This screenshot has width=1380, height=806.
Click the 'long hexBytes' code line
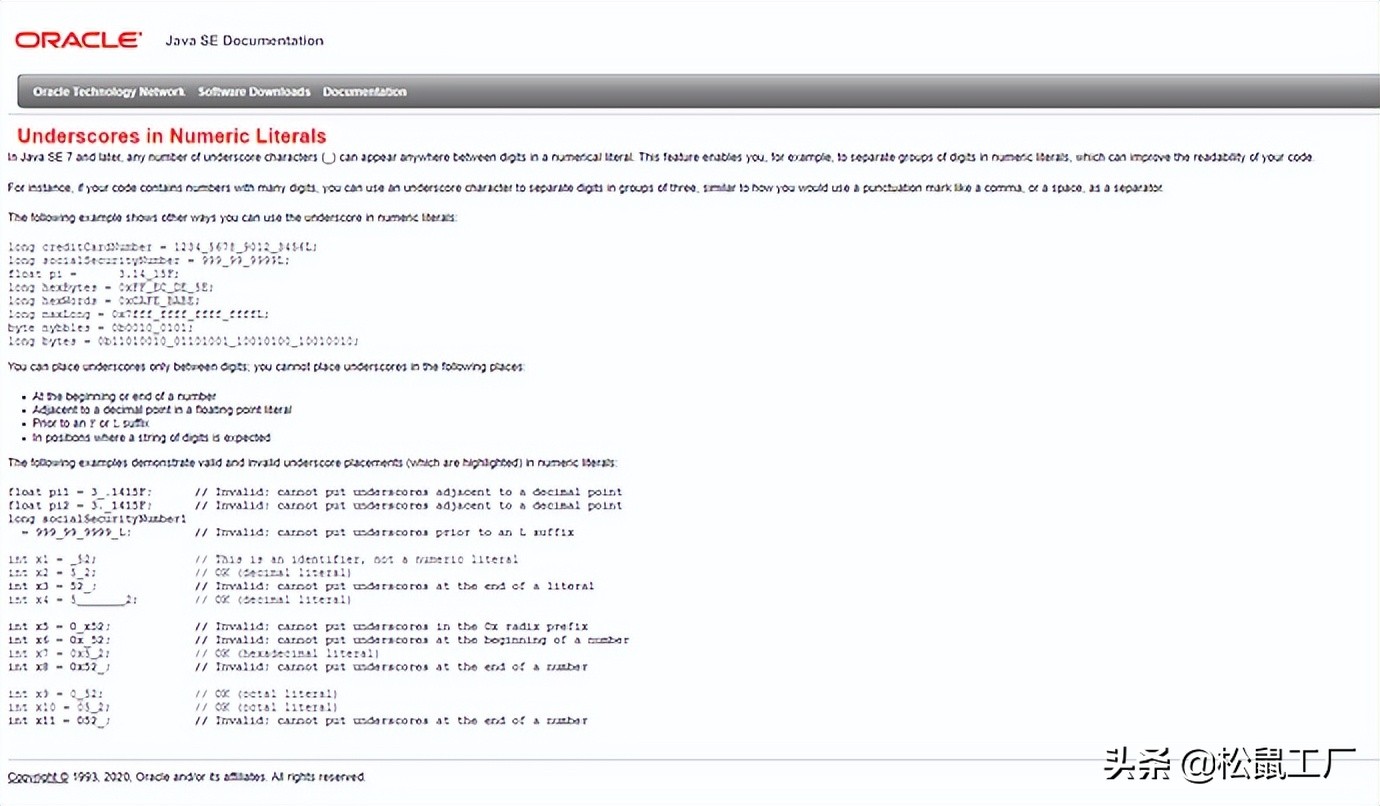coord(110,287)
